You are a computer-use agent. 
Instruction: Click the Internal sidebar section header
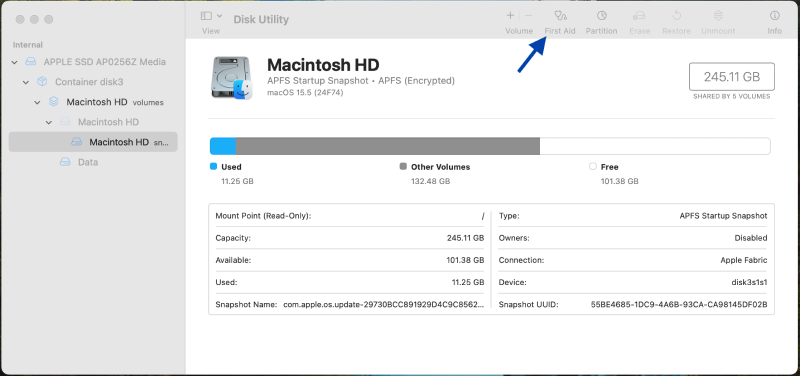(x=28, y=45)
